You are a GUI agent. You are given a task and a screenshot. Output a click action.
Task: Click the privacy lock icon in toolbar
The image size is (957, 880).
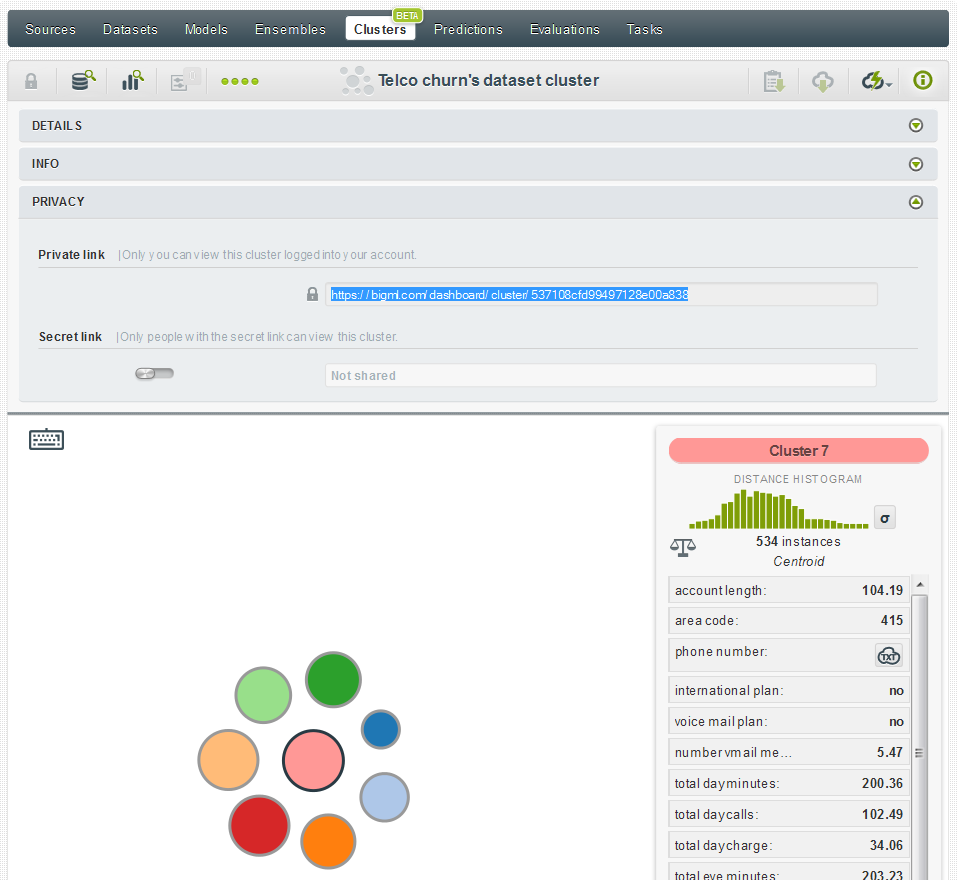click(31, 81)
